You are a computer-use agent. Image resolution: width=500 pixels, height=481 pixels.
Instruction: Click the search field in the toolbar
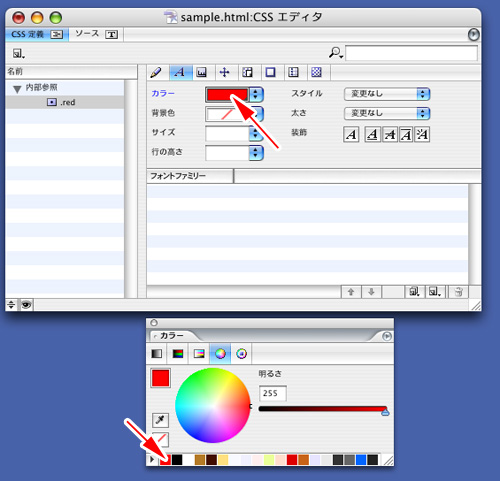coord(411,53)
